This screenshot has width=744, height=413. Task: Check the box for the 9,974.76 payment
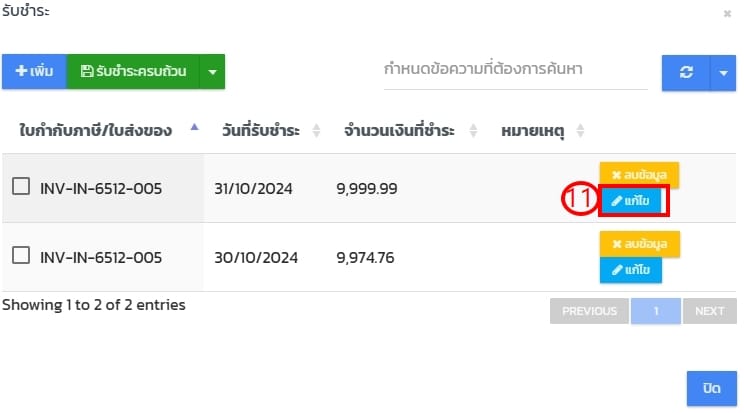click(x=21, y=256)
